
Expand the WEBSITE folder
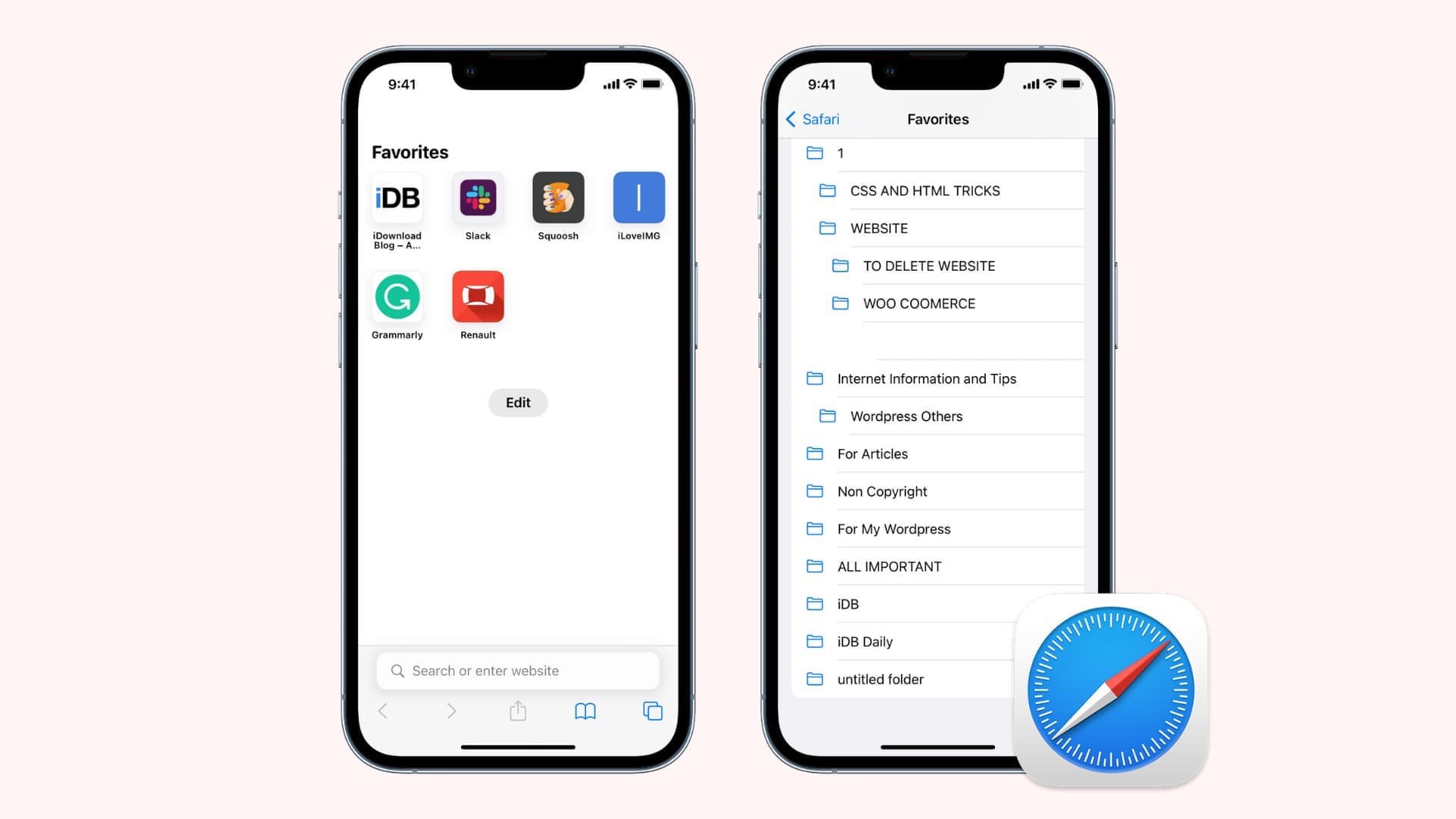pyautogui.click(x=878, y=228)
